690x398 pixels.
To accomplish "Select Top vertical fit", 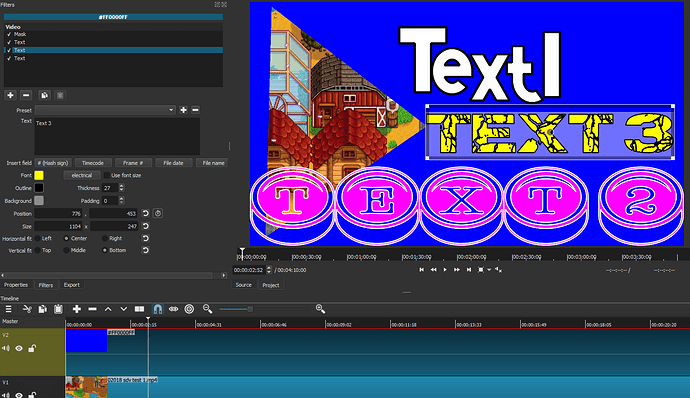I will [x=38, y=250].
